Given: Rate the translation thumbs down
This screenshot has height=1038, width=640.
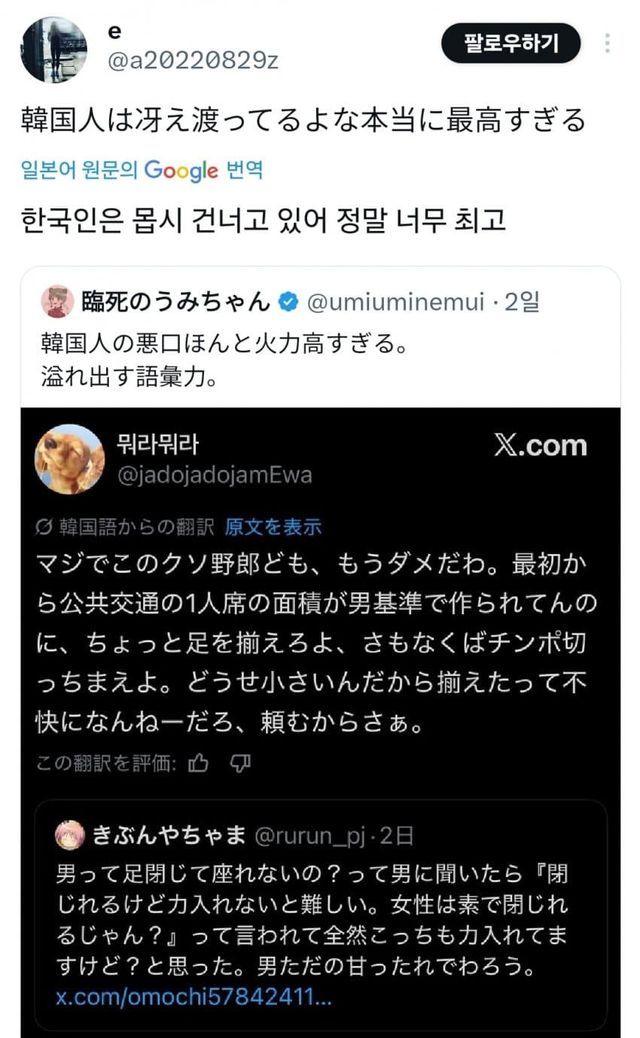Looking at the screenshot, I should click(240, 764).
